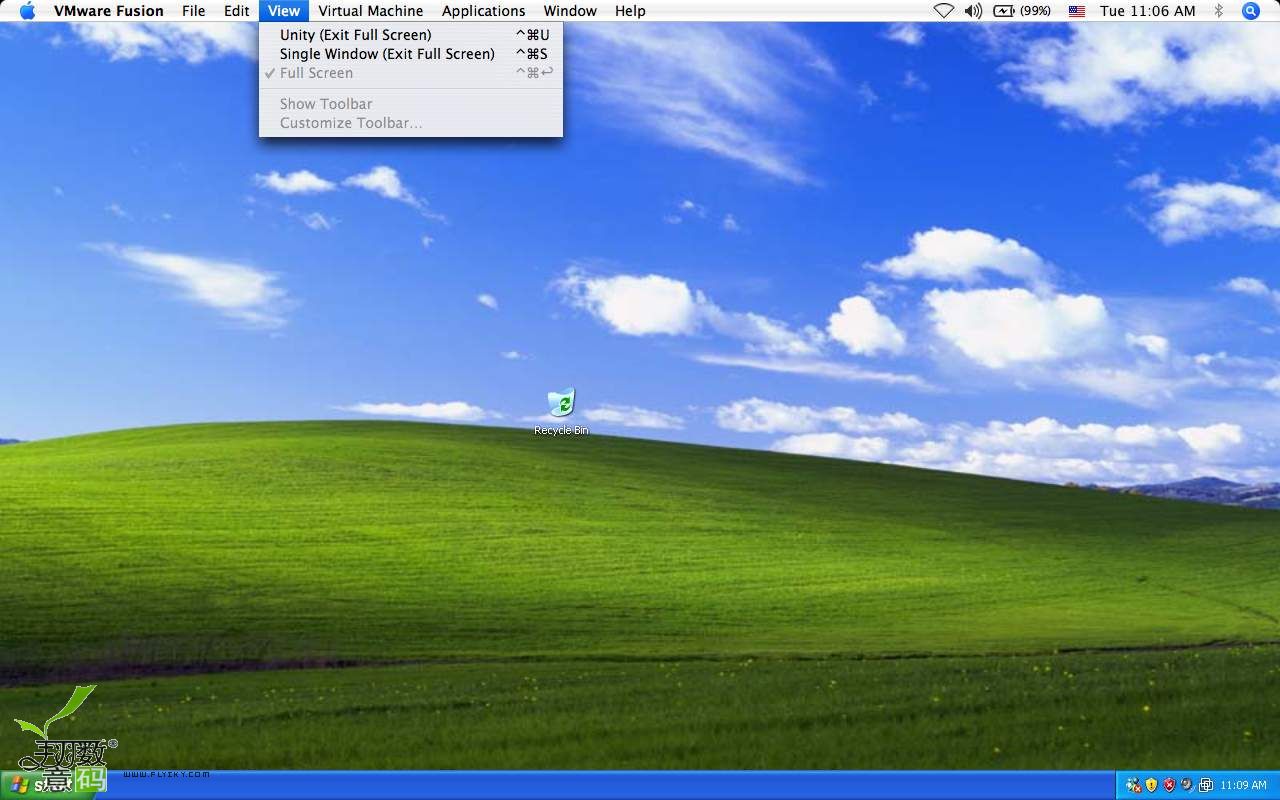Open the Edit menu
The height and width of the screenshot is (800, 1280).
pos(237,11)
